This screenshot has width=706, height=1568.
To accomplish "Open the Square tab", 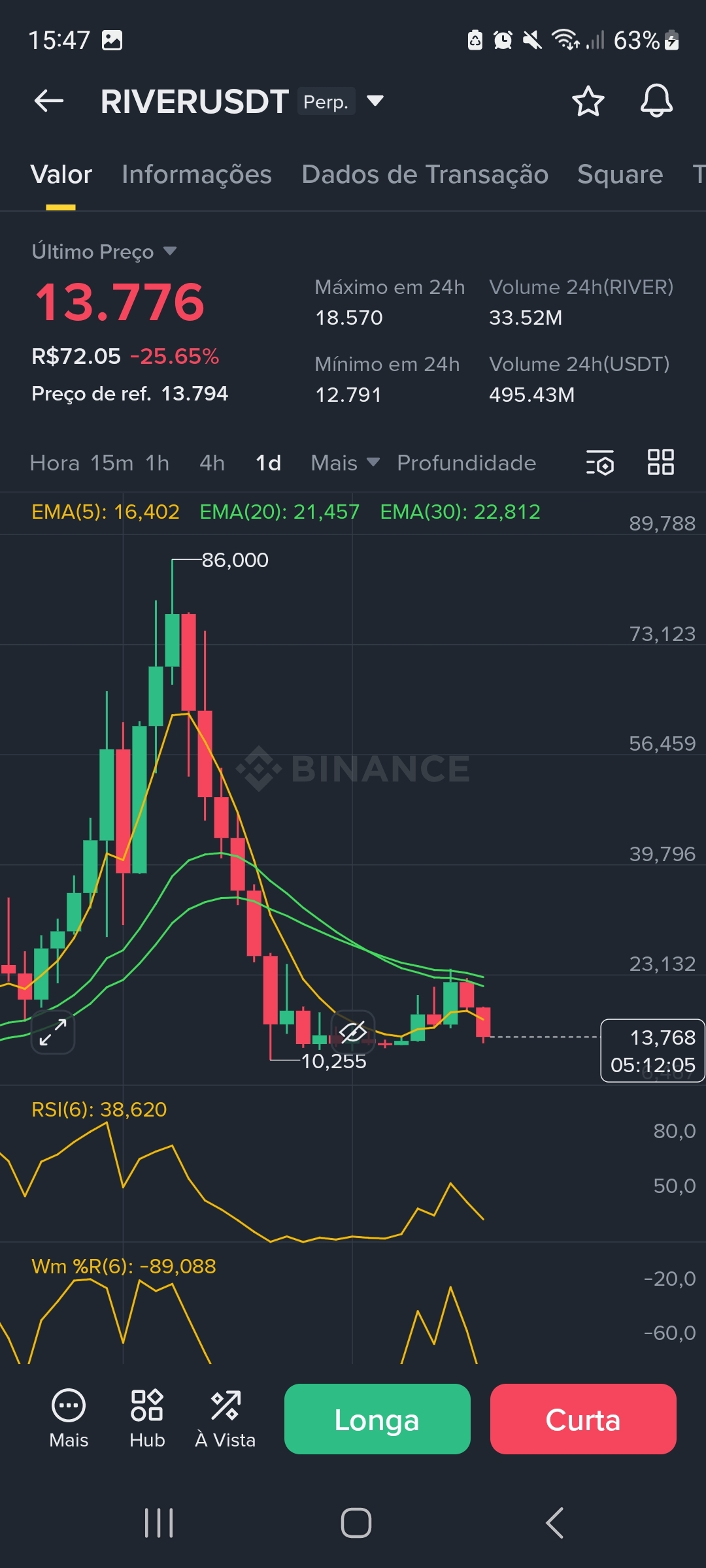I will [620, 174].
